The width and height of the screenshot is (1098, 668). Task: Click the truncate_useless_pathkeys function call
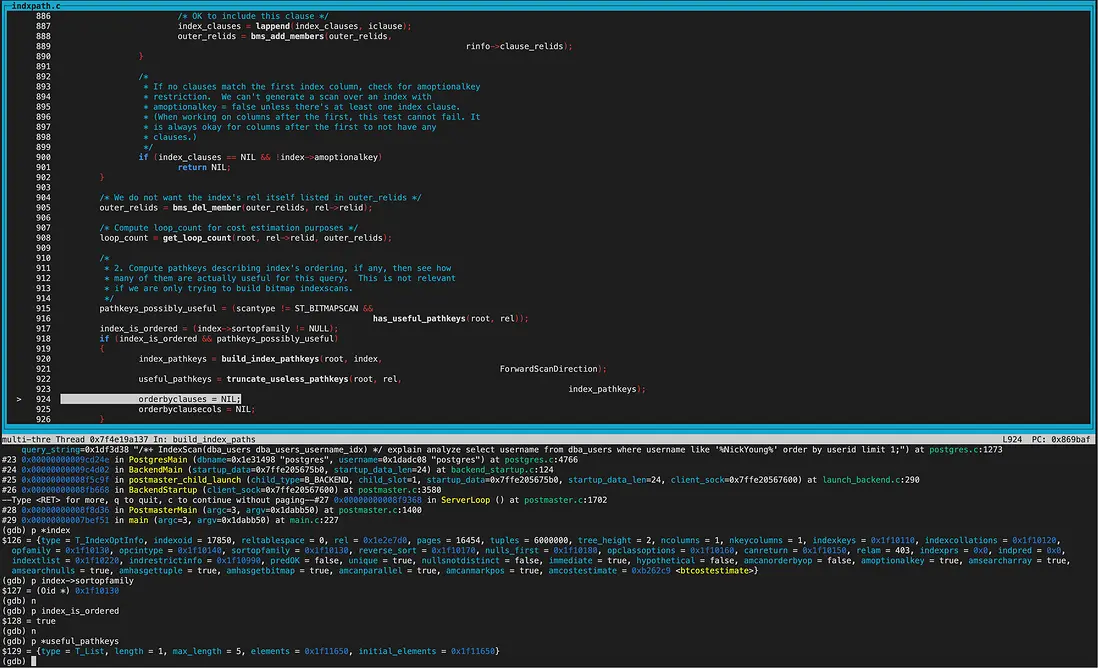(x=288, y=379)
